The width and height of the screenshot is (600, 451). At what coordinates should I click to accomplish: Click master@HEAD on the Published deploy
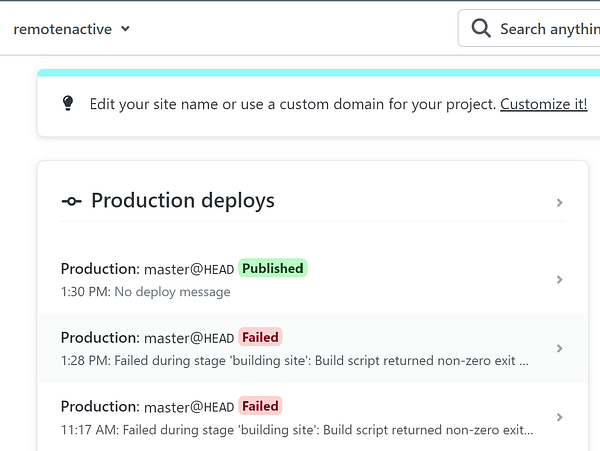(x=189, y=269)
